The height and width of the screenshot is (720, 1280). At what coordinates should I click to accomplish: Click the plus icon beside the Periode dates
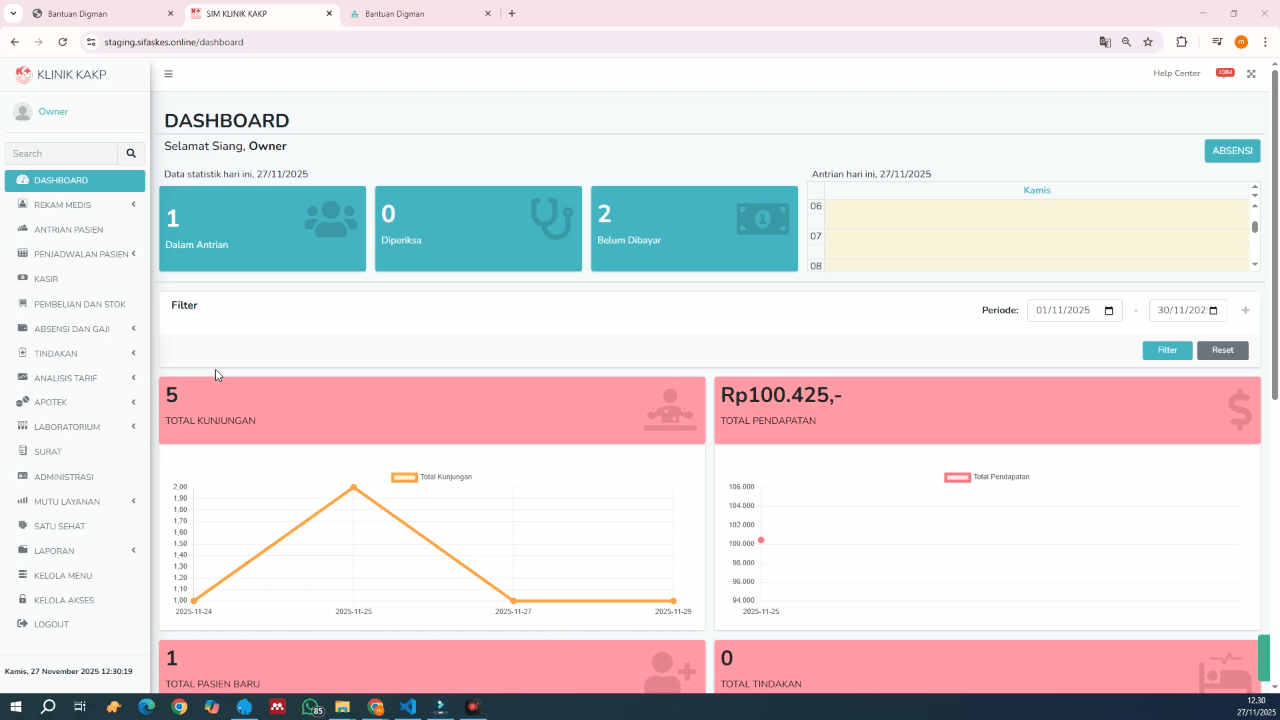coord(1245,310)
